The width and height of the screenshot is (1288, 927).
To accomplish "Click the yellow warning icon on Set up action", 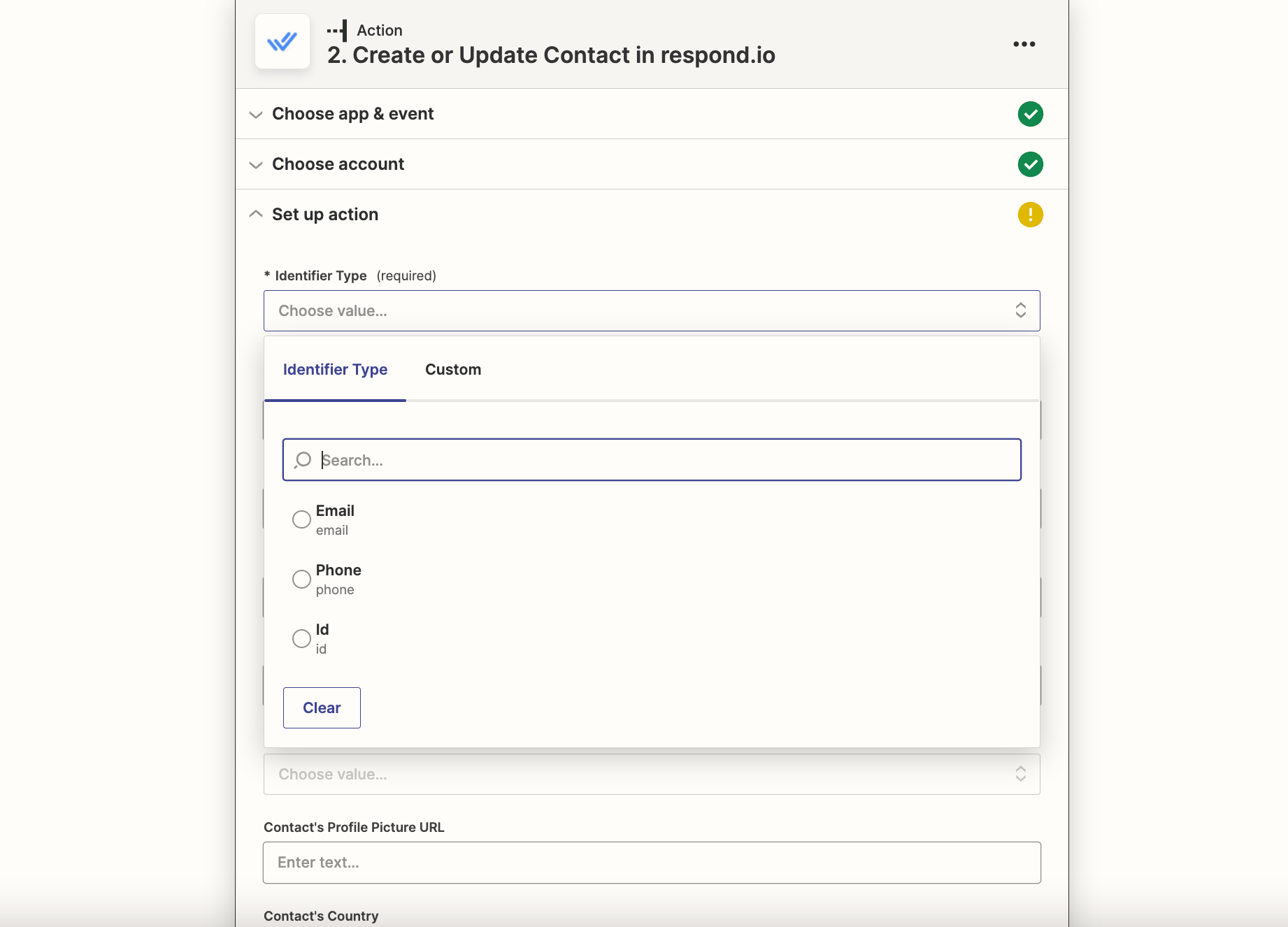I will pos(1030,215).
